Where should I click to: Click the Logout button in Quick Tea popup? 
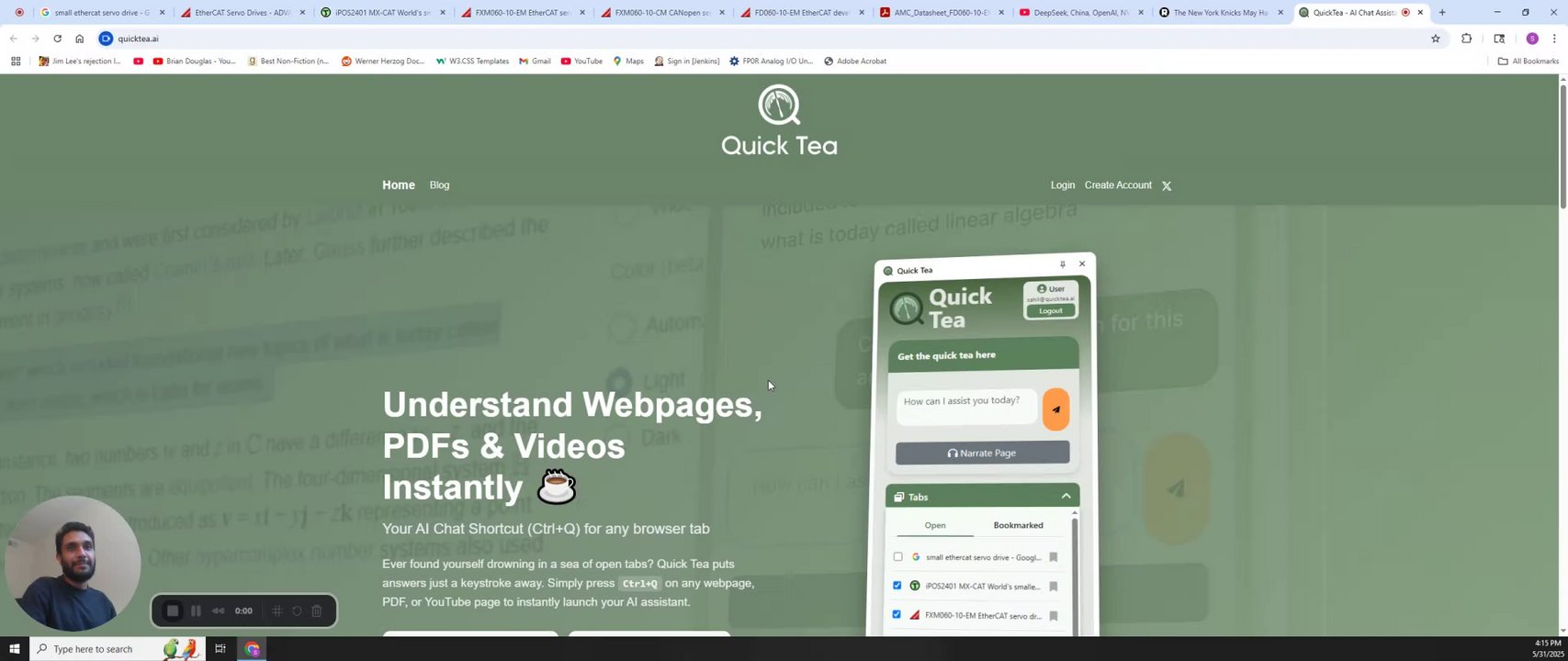[x=1050, y=311]
